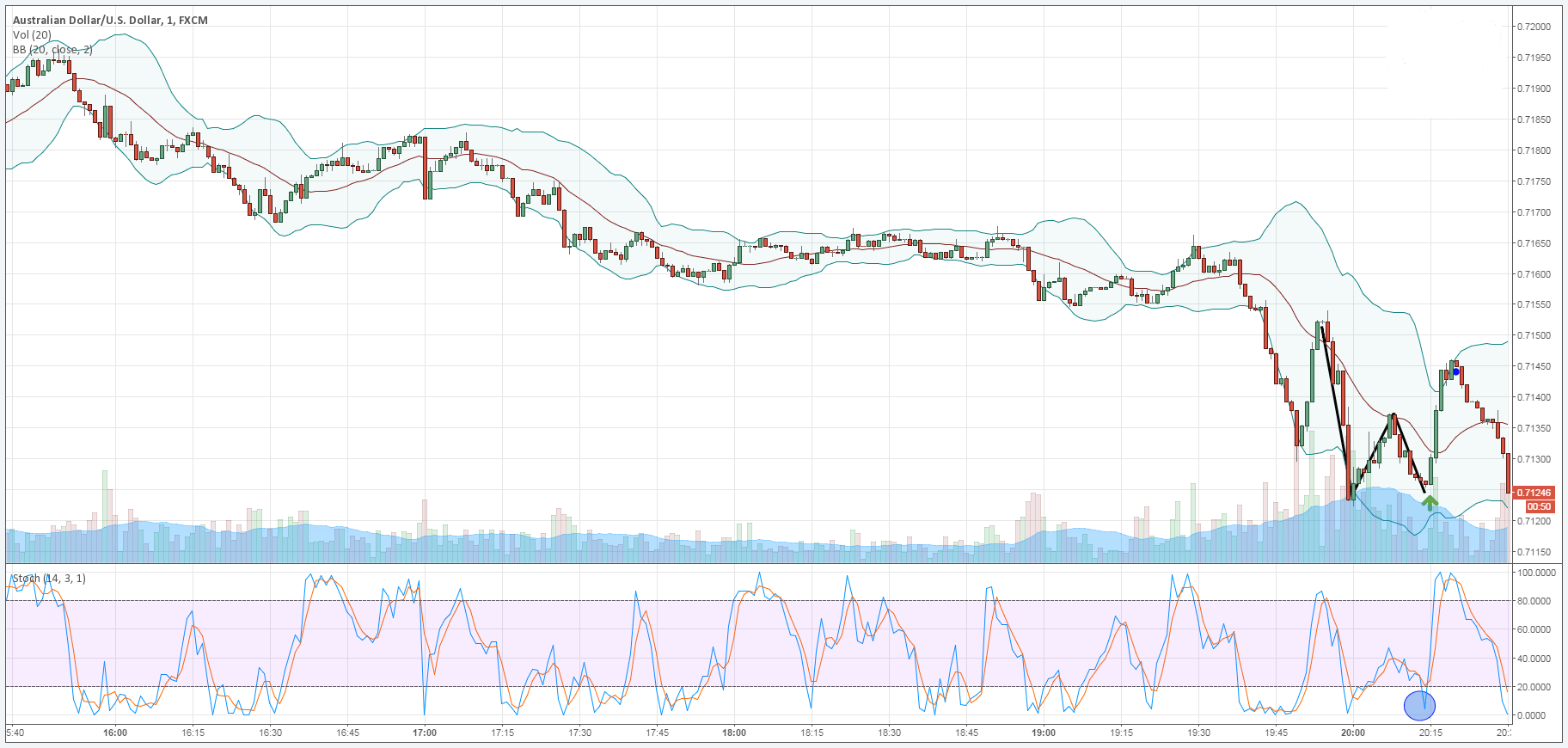1568x748 pixels.
Task: Select the blue circle on the Stochastic pane
Action: point(1419,706)
